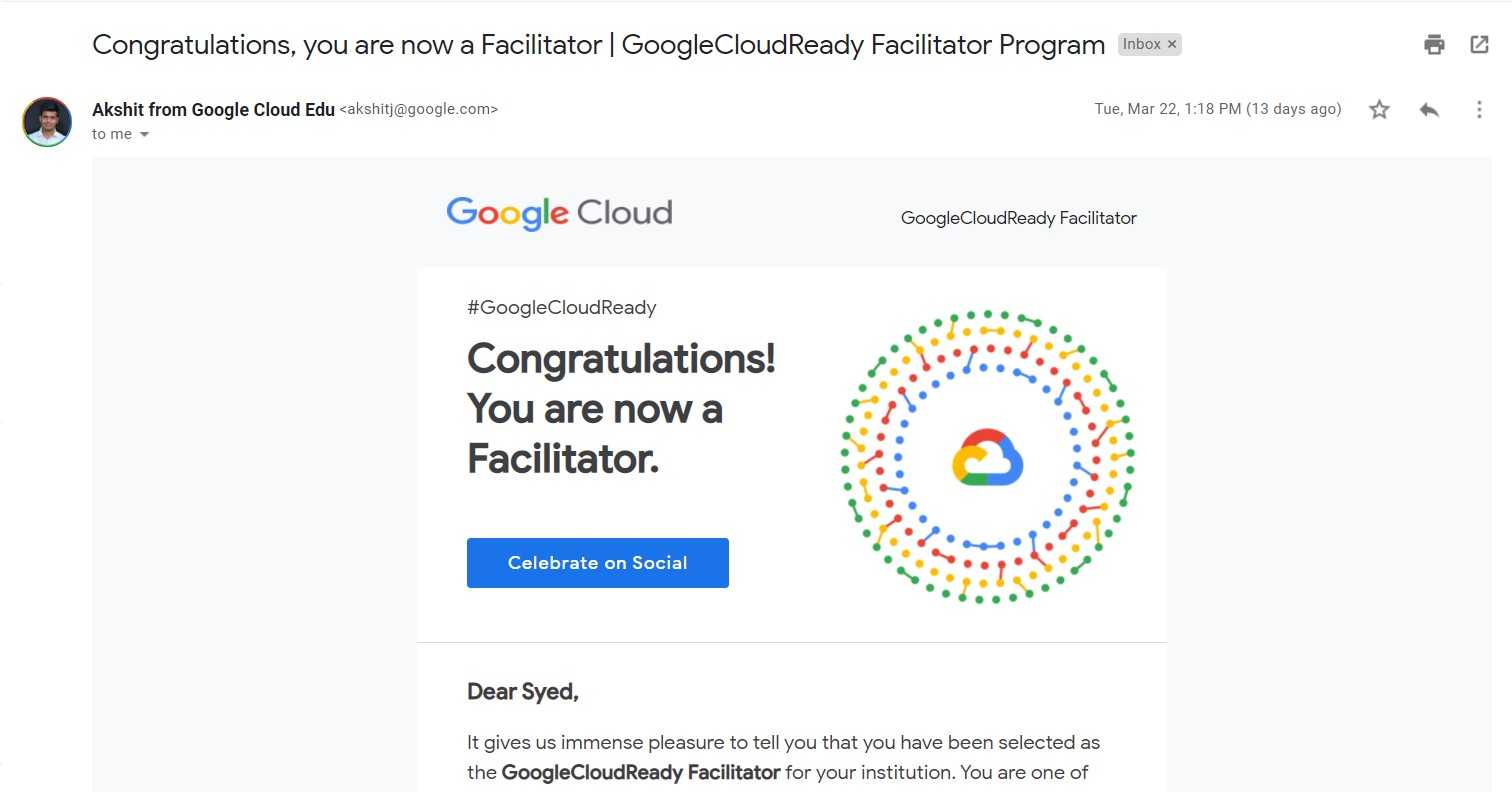Click the akshitj@google.com email address
Image resolution: width=1512 pixels, height=792 pixels.
click(x=419, y=110)
